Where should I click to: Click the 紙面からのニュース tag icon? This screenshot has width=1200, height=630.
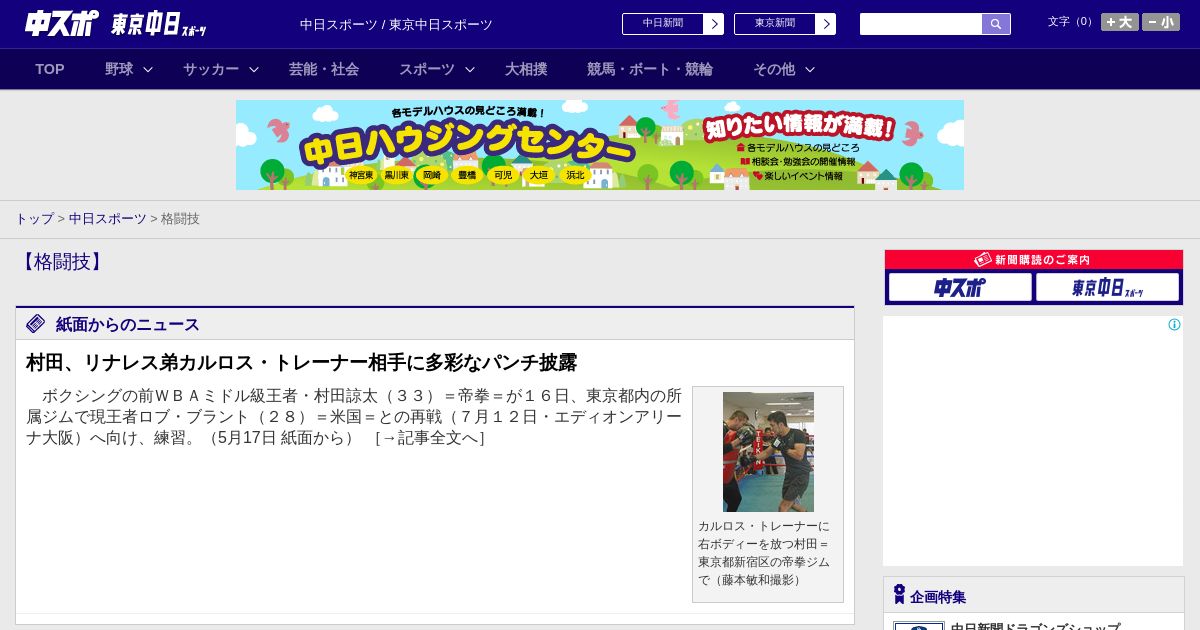tap(36, 324)
